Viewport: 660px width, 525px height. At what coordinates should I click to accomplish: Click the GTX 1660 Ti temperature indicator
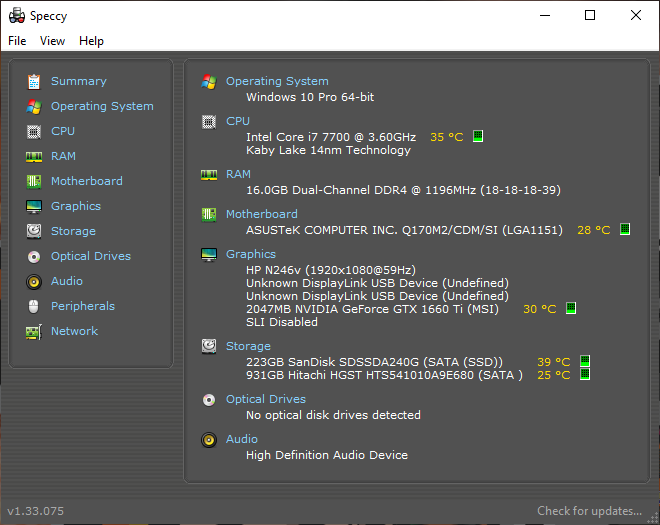tap(571, 308)
